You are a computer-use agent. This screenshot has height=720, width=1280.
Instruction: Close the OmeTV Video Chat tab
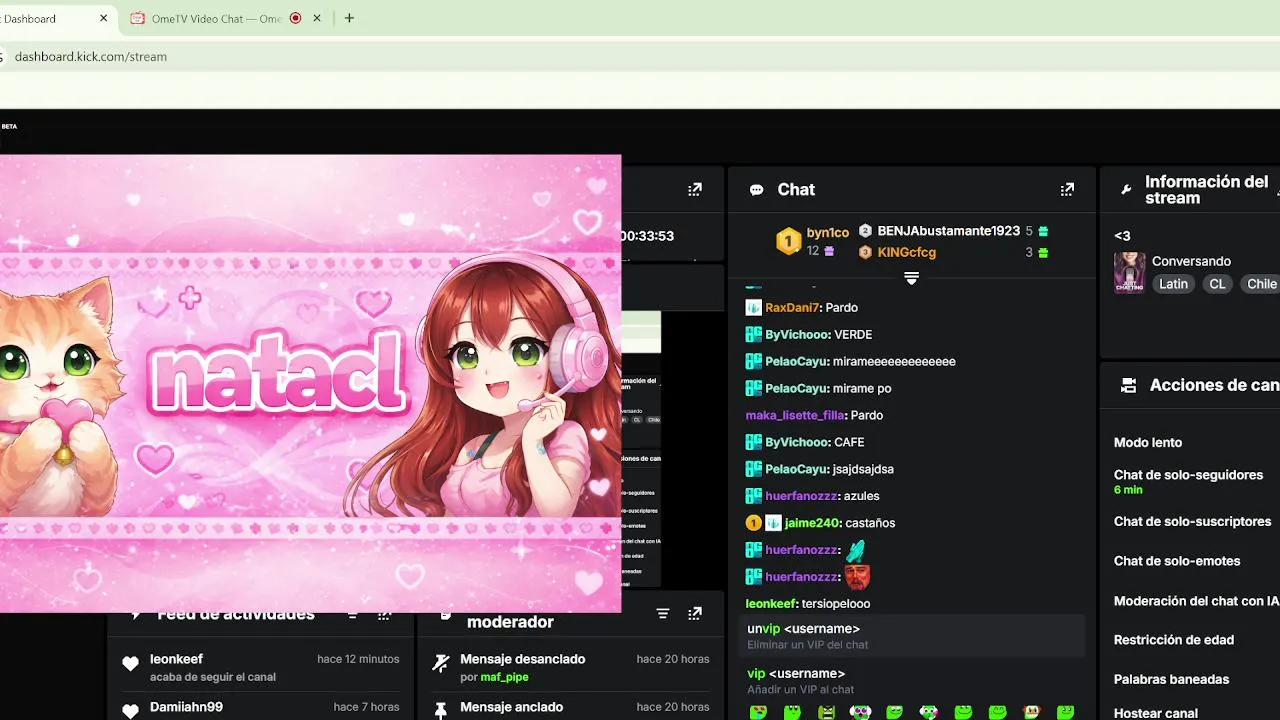tap(318, 18)
